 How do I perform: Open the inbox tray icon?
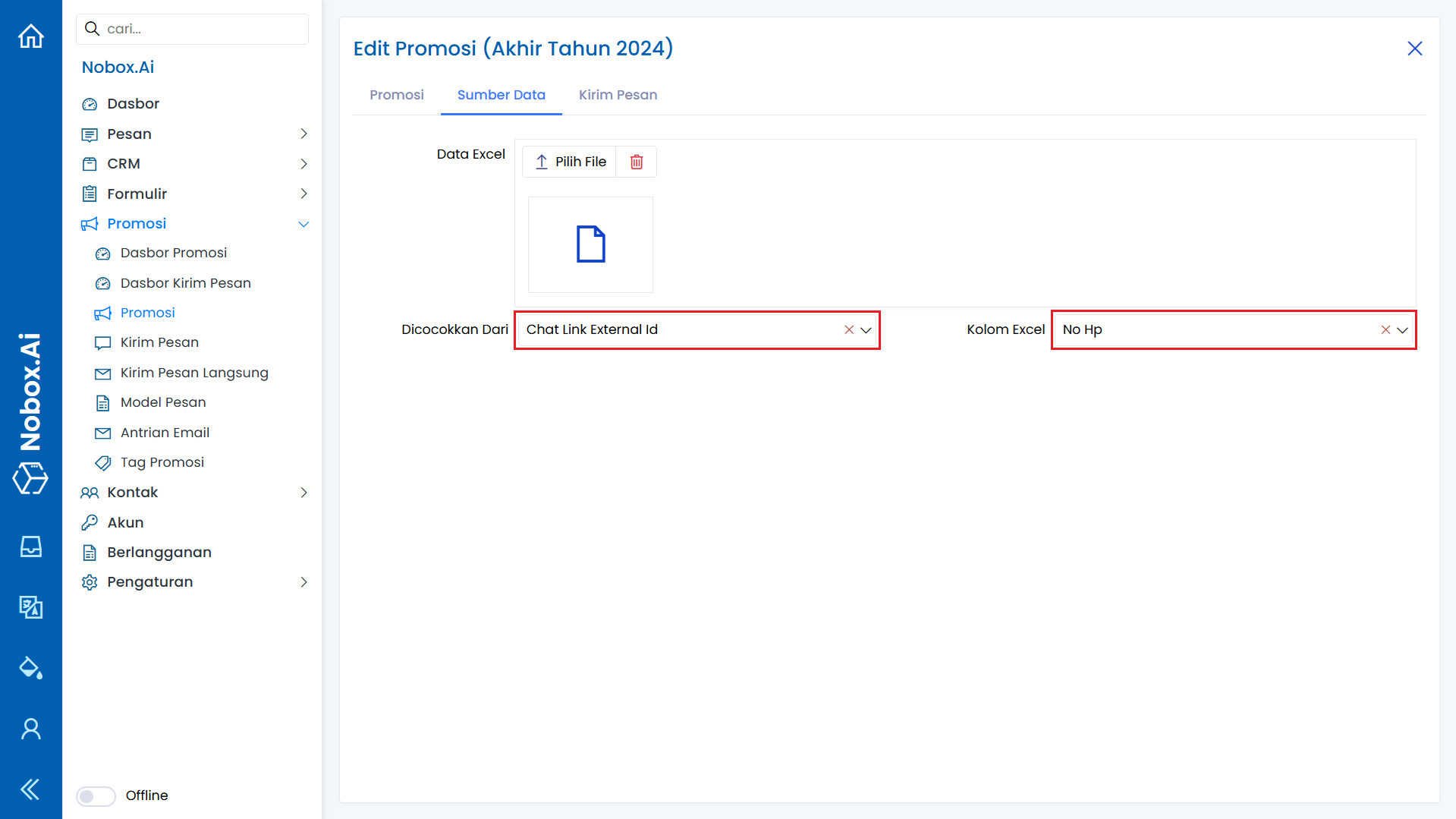tap(31, 547)
